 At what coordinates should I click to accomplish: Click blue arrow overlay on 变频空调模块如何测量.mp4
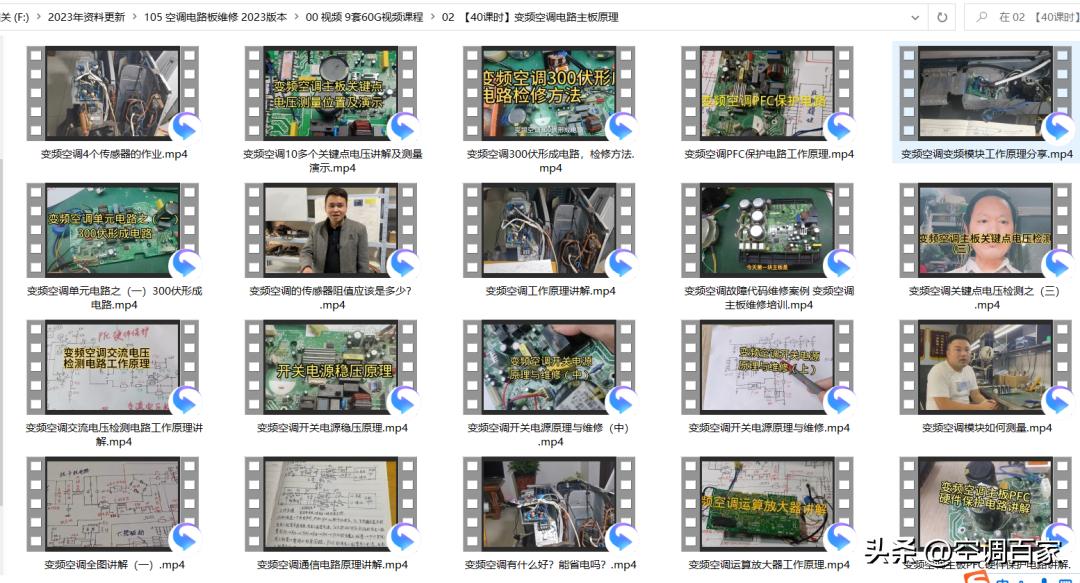(x=1059, y=399)
